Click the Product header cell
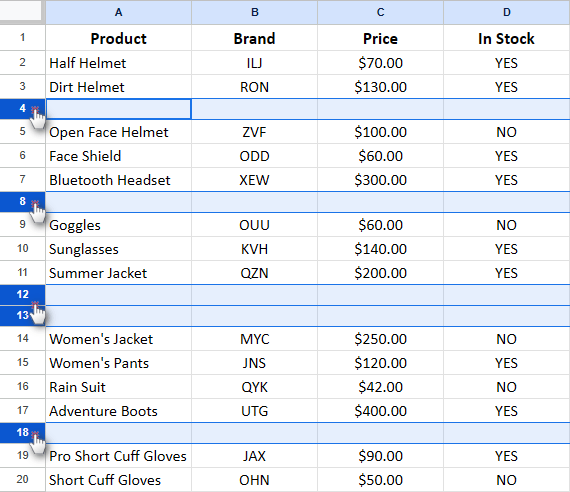Image resolution: width=570 pixels, height=492 pixels. 119,38
